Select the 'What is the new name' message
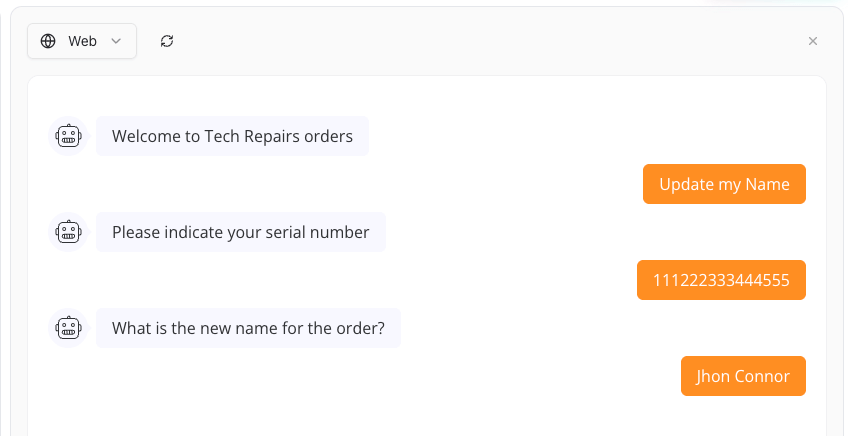The width and height of the screenshot is (848, 436). (x=248, y=328)
